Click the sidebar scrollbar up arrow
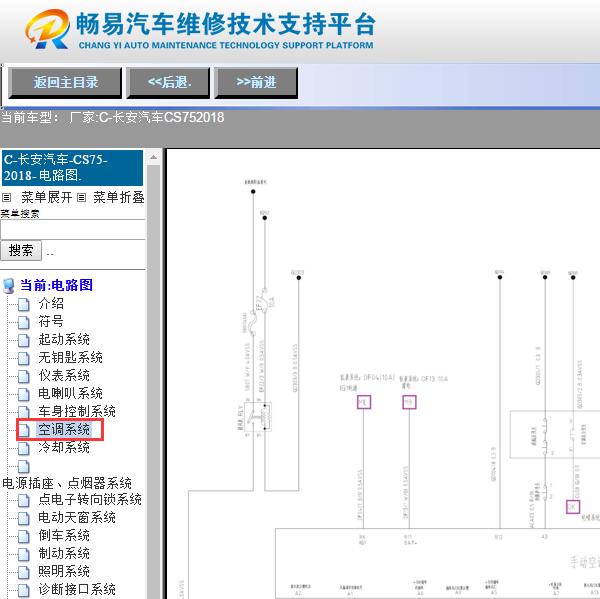The height and width of the screenshot is (599, 600). coord(153,157)
